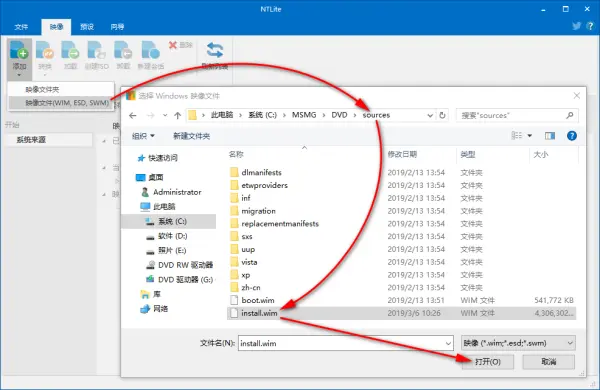Open the Library (库) node

(x=150, y=294)
